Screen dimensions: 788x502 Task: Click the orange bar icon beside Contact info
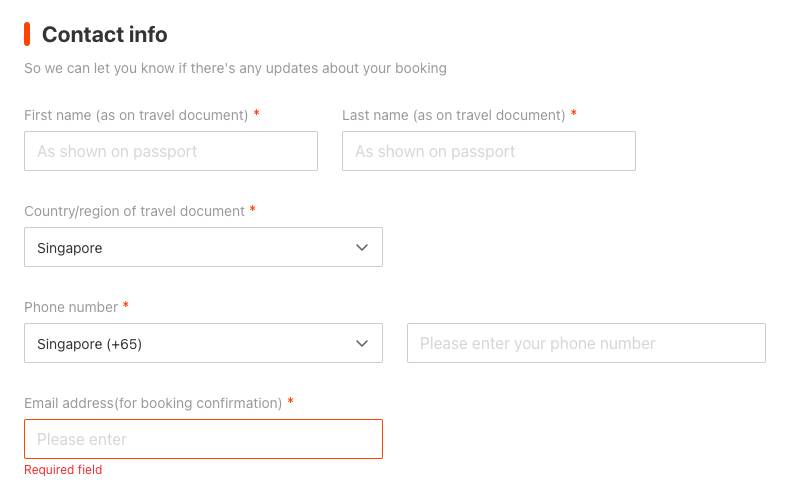[x=27, y=35]
